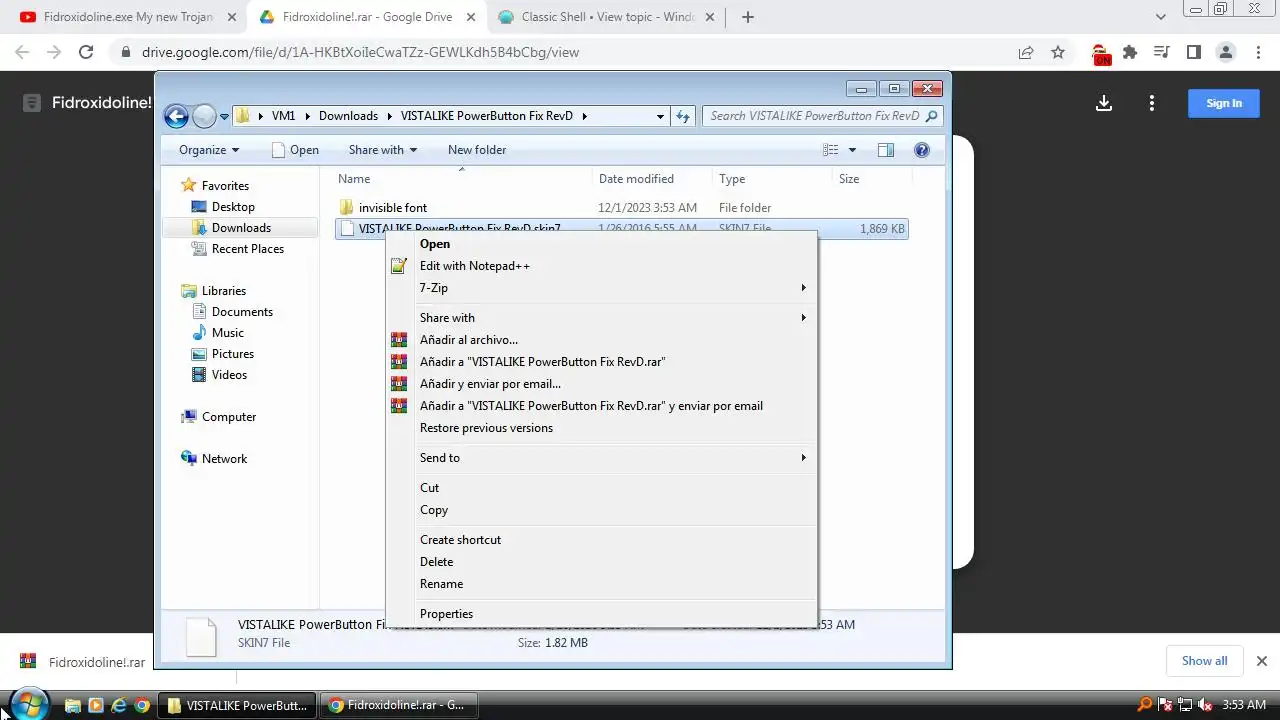Select the invisible font folder
This screenshot has height=720, width=1280.
pyautogui.click(x=392, y=208)
